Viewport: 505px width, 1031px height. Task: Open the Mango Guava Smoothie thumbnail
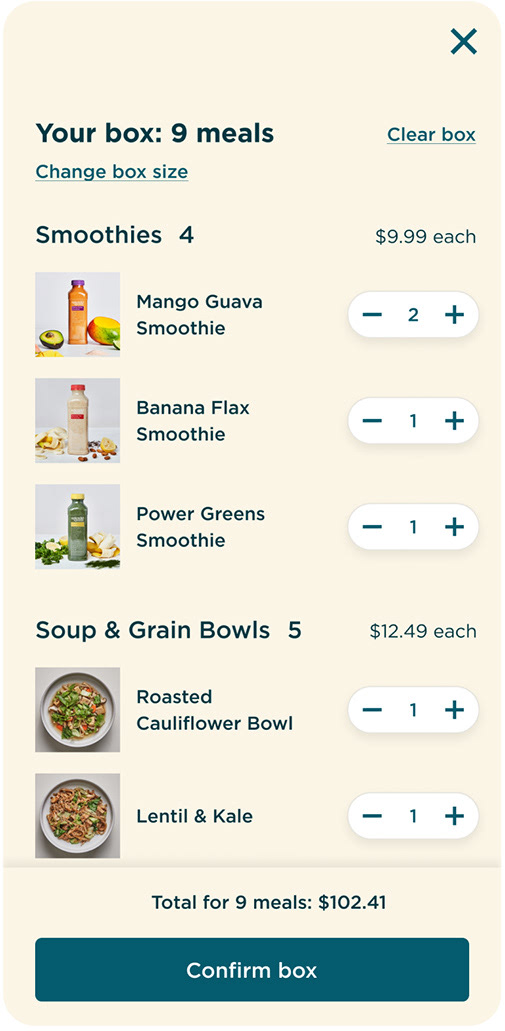[x=78, y=315]
